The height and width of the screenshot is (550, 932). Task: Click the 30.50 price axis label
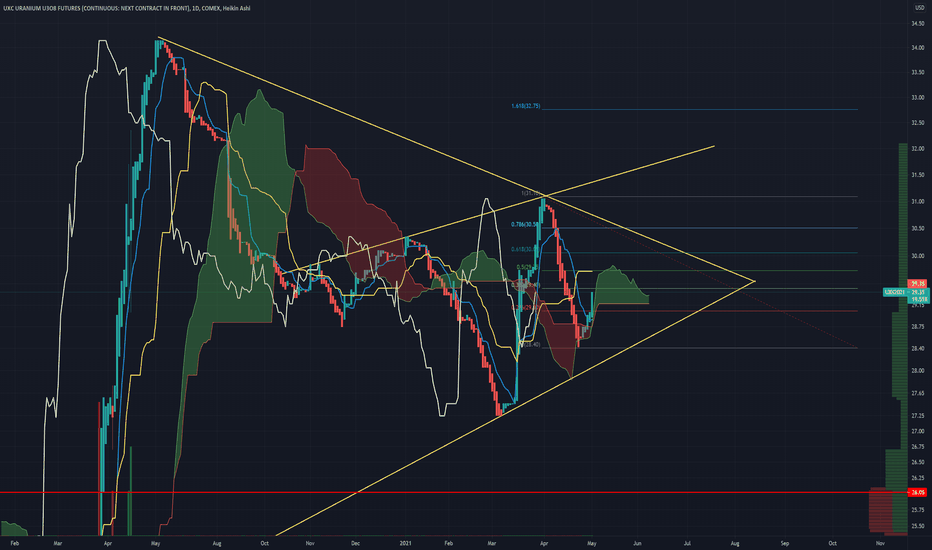tap(918, 228)
